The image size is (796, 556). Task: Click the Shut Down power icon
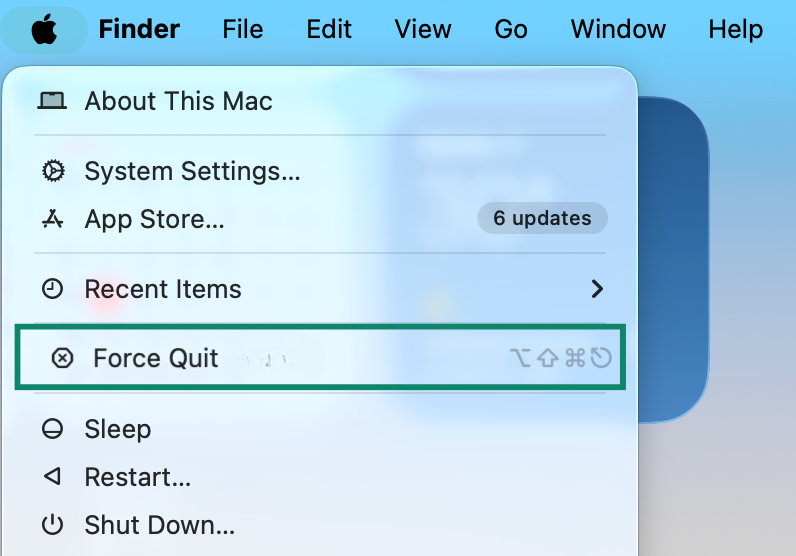(x=52, y=525)
